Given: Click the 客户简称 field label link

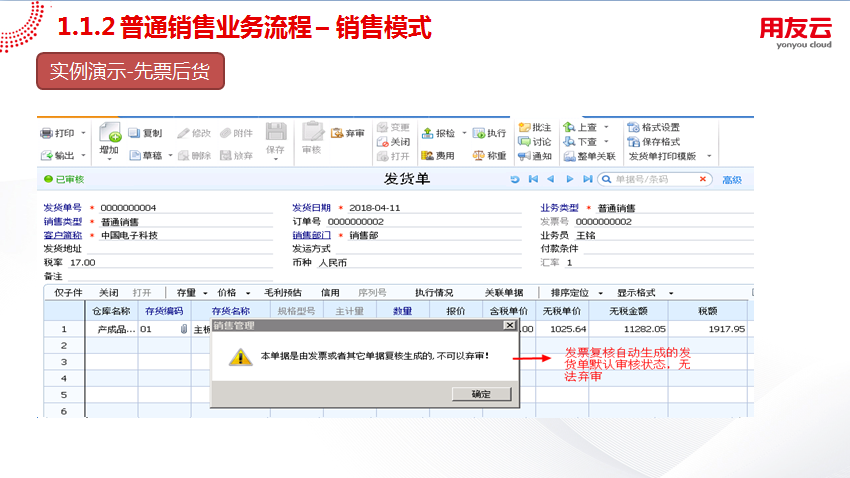Looking at the screenshot, I should click(x=63, y=235).
